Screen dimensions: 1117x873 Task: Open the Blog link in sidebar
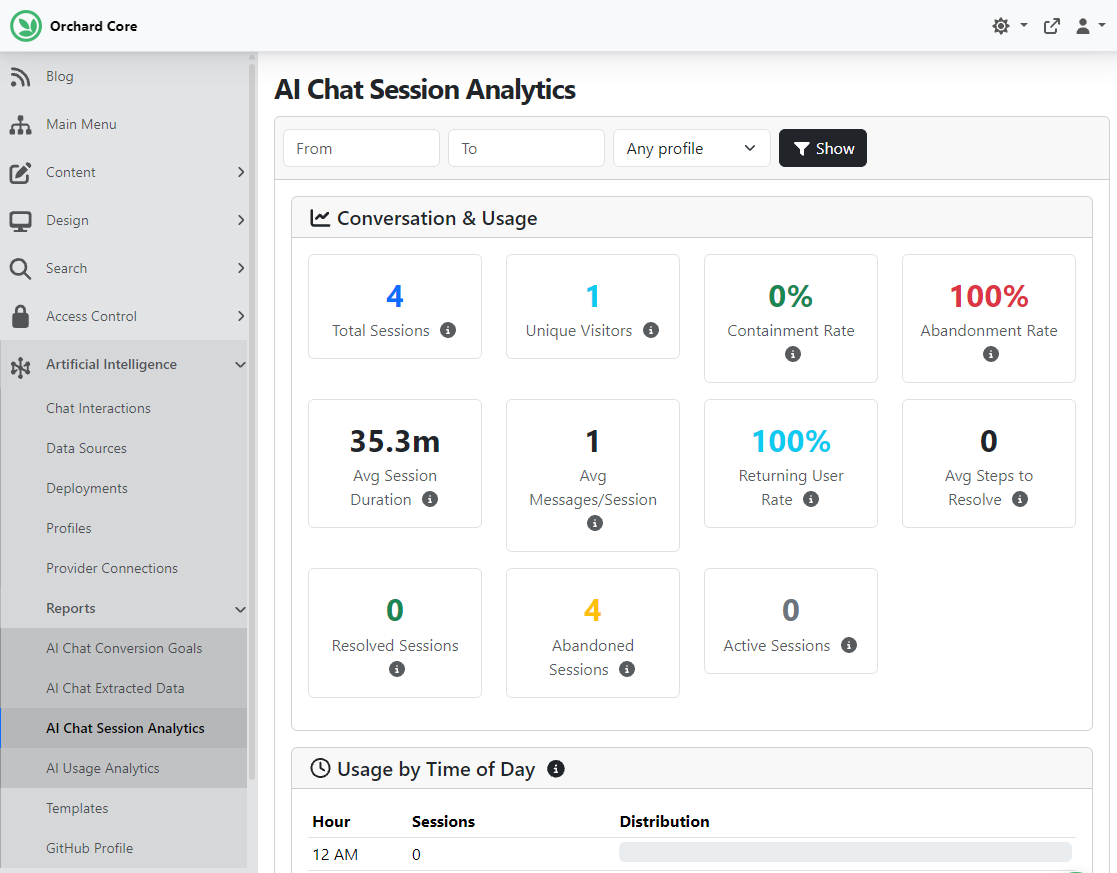point(60,76)
